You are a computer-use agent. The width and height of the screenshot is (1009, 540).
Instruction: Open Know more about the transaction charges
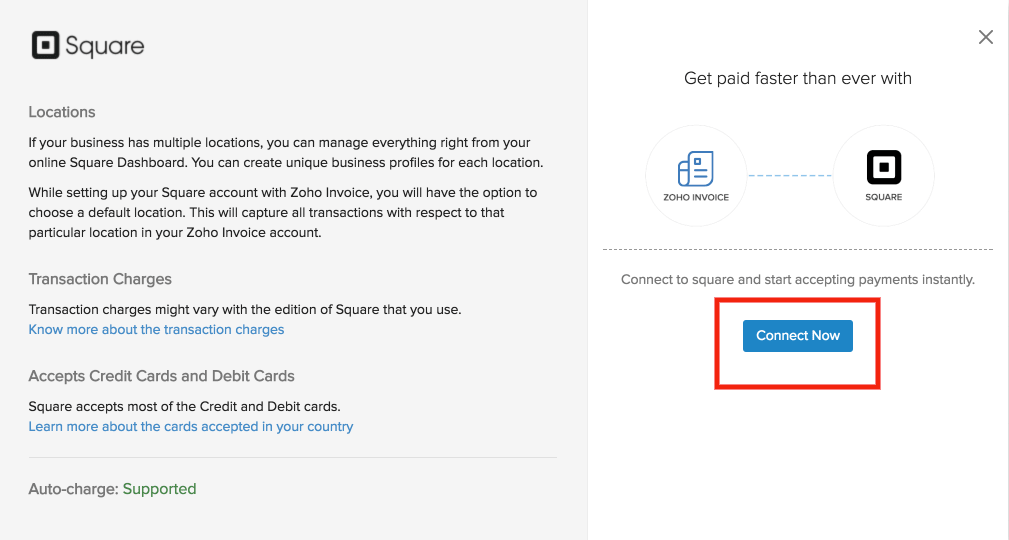click(156, 329)
